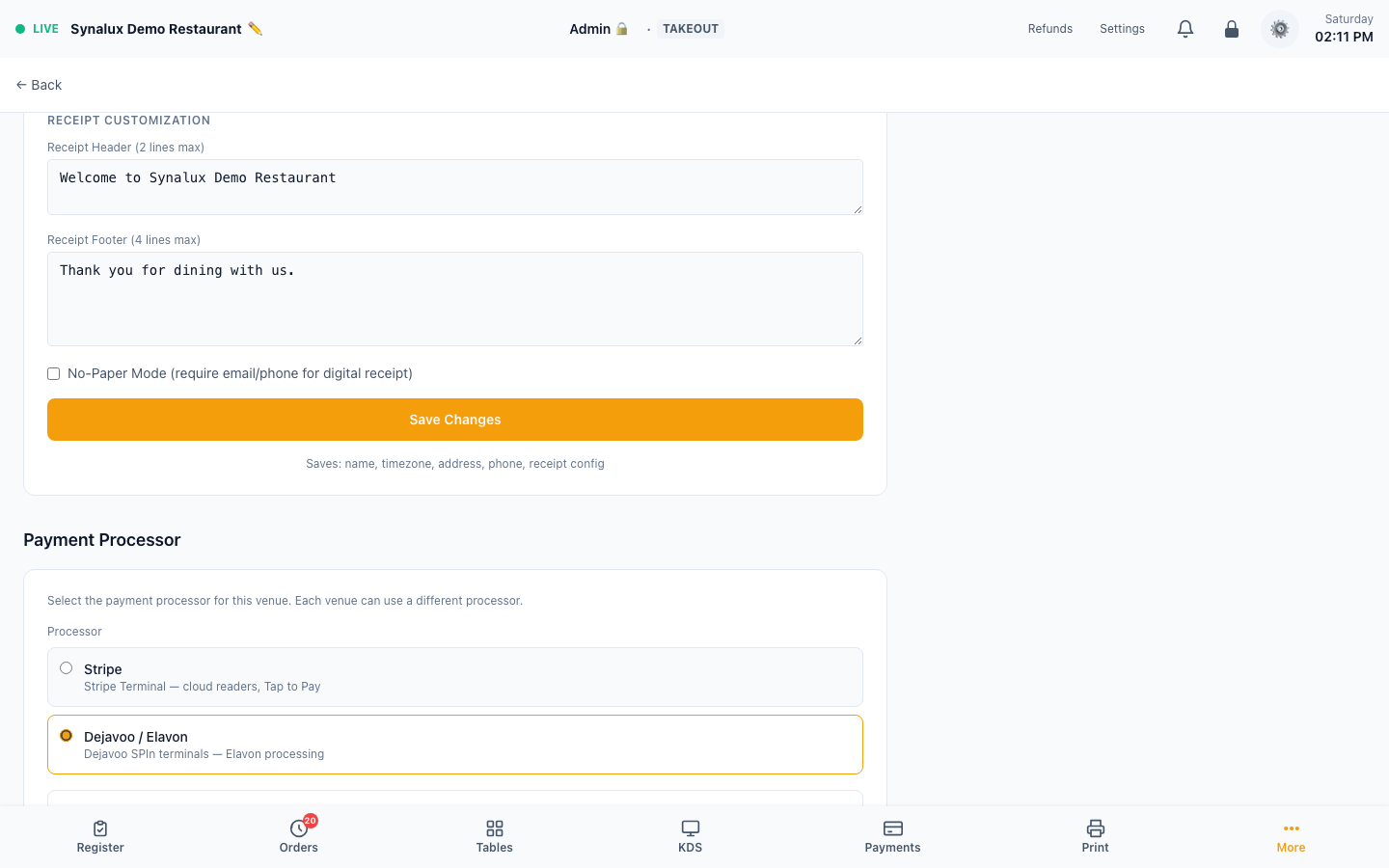Viewport: 1389px width, 868px height.
Task: Go Back to previous page
Action: (39, 85)
